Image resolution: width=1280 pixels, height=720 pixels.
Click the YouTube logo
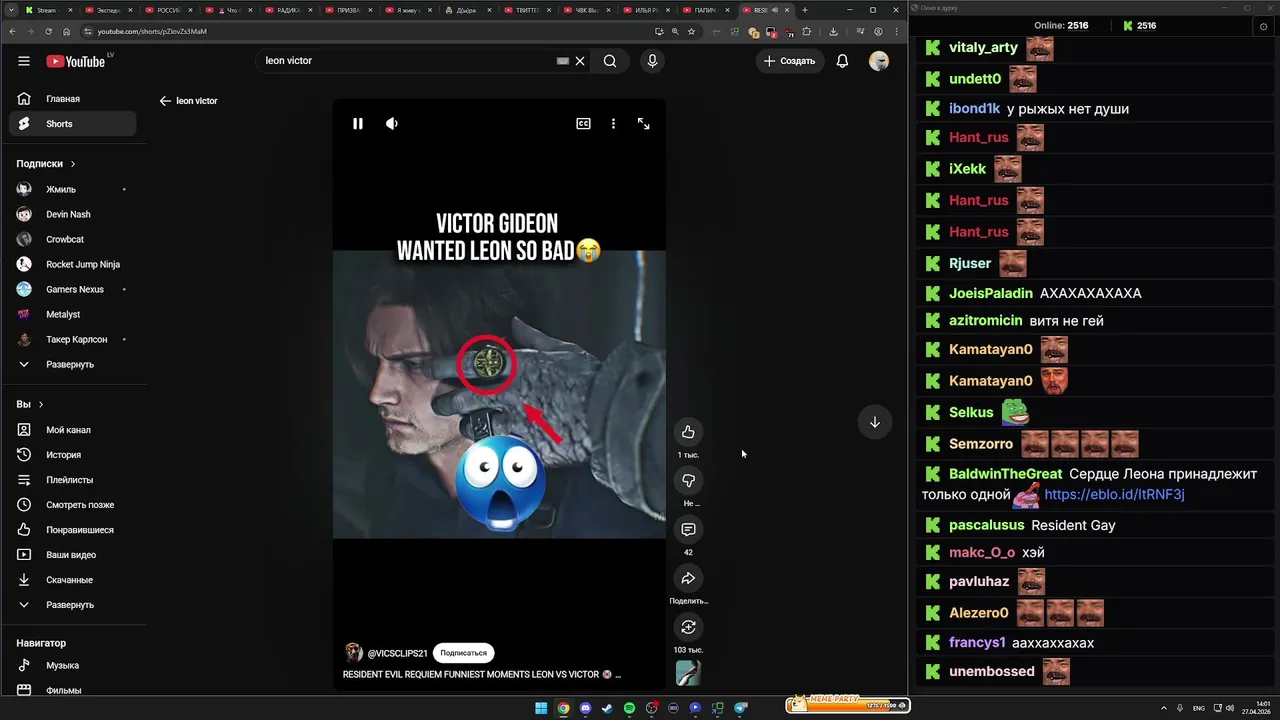click(76, 61)
